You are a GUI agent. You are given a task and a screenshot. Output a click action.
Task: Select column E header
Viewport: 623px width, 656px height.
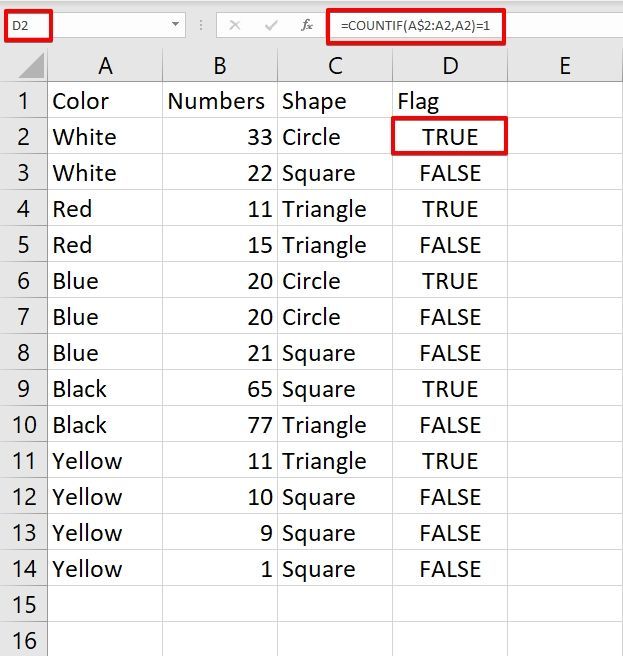[565, 66]
